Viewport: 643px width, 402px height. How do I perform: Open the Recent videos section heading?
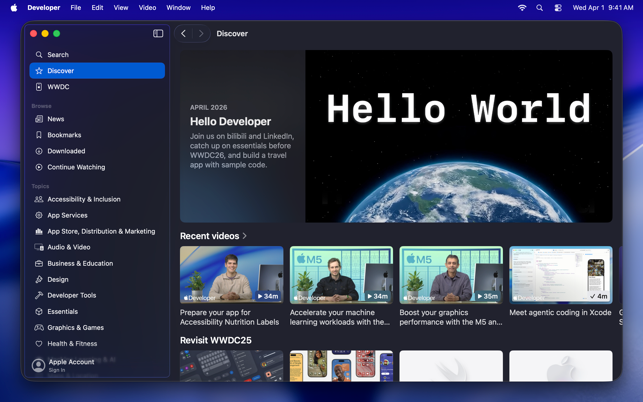pyautogui.click(x=210, y=236)
